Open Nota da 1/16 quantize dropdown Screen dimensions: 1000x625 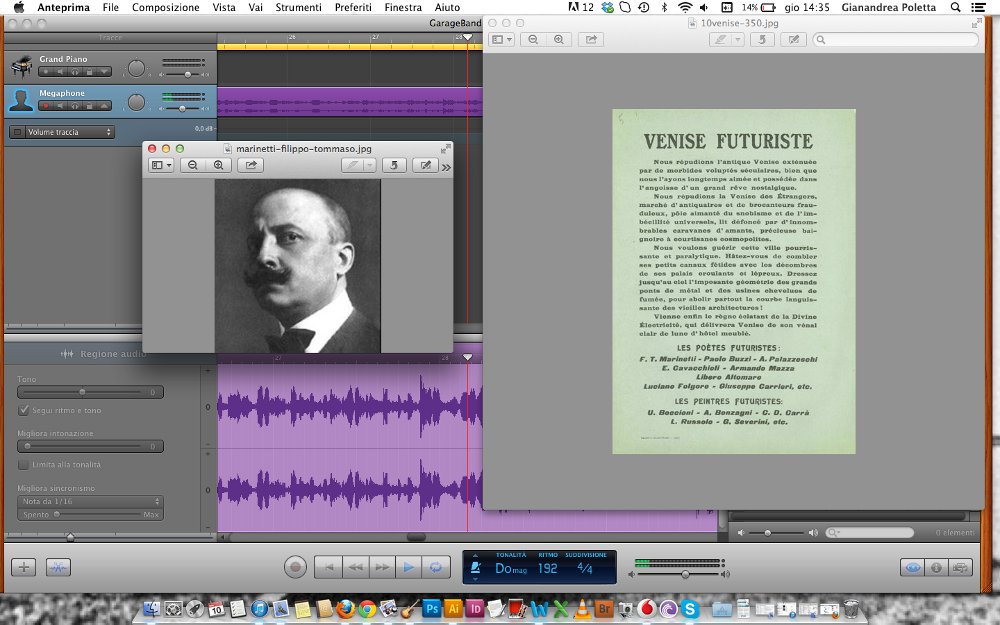[90, 501]
